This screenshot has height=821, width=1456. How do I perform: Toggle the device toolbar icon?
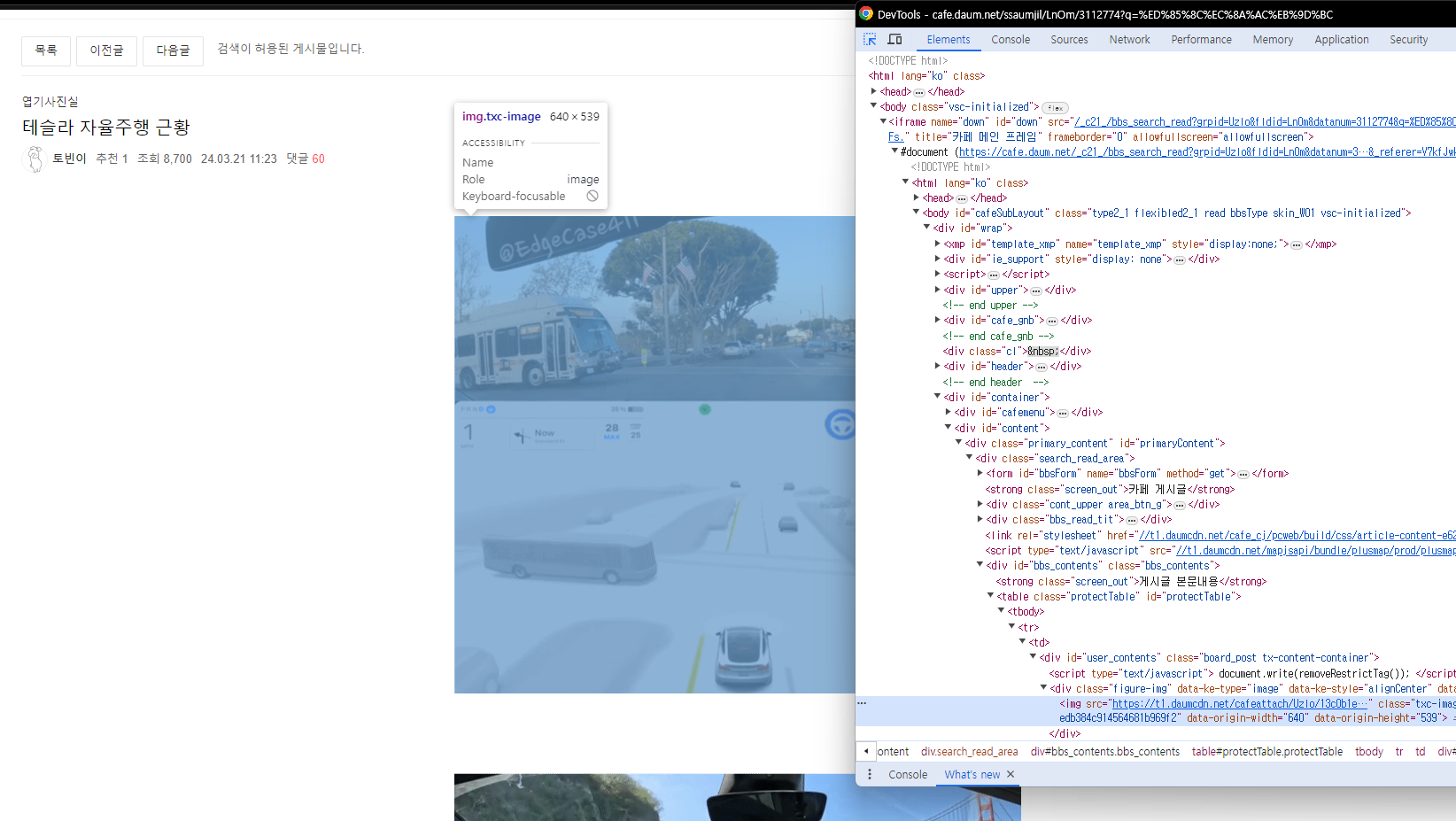pos(895,40)
